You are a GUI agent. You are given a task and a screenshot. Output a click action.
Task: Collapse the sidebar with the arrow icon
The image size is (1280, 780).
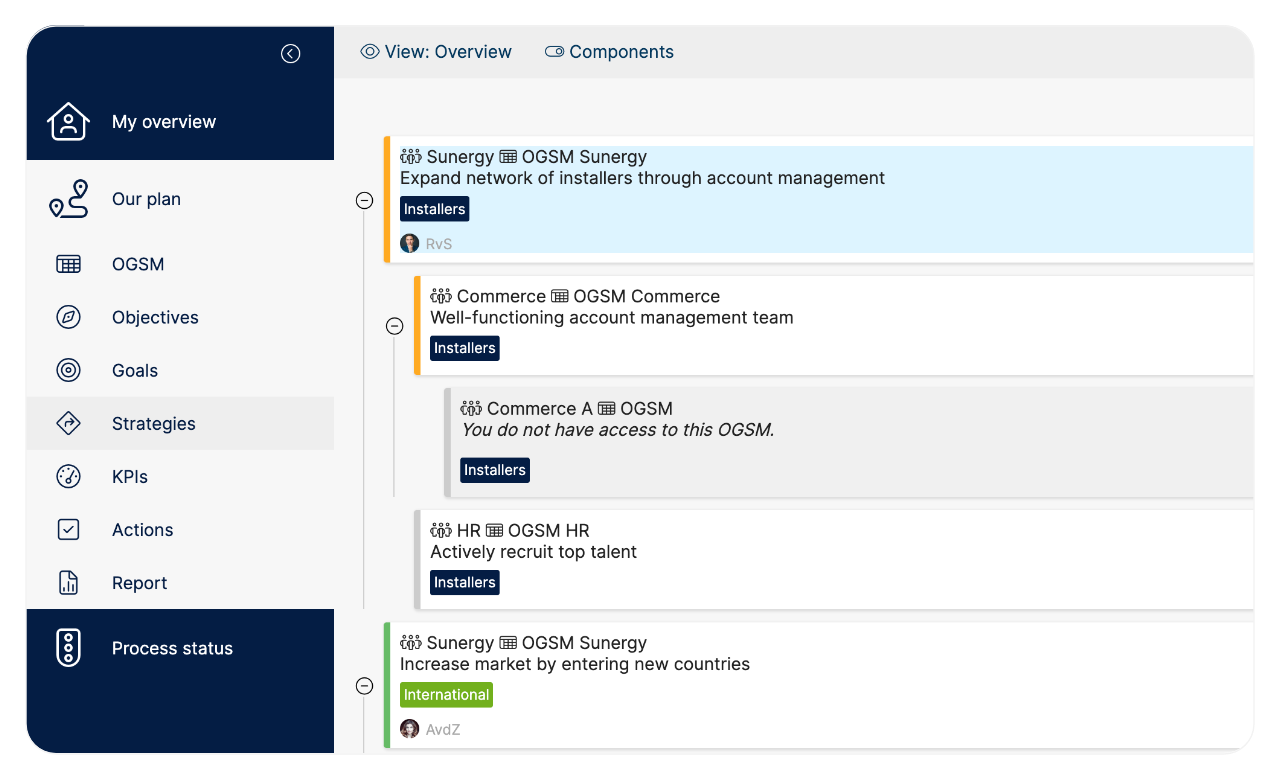click(290, 54)
